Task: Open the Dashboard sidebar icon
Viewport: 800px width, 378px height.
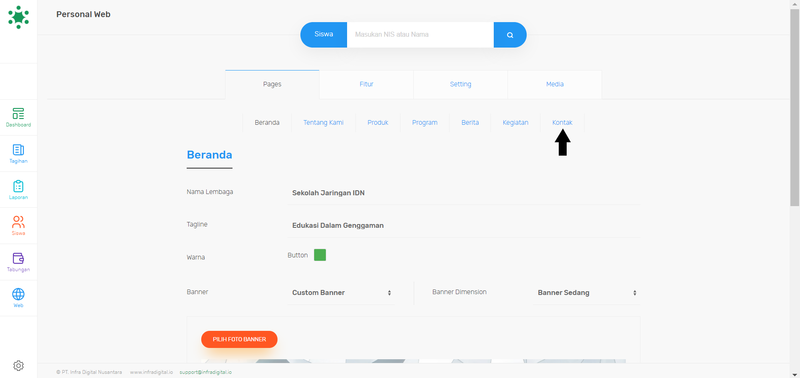Action: (x=18, y=113)
